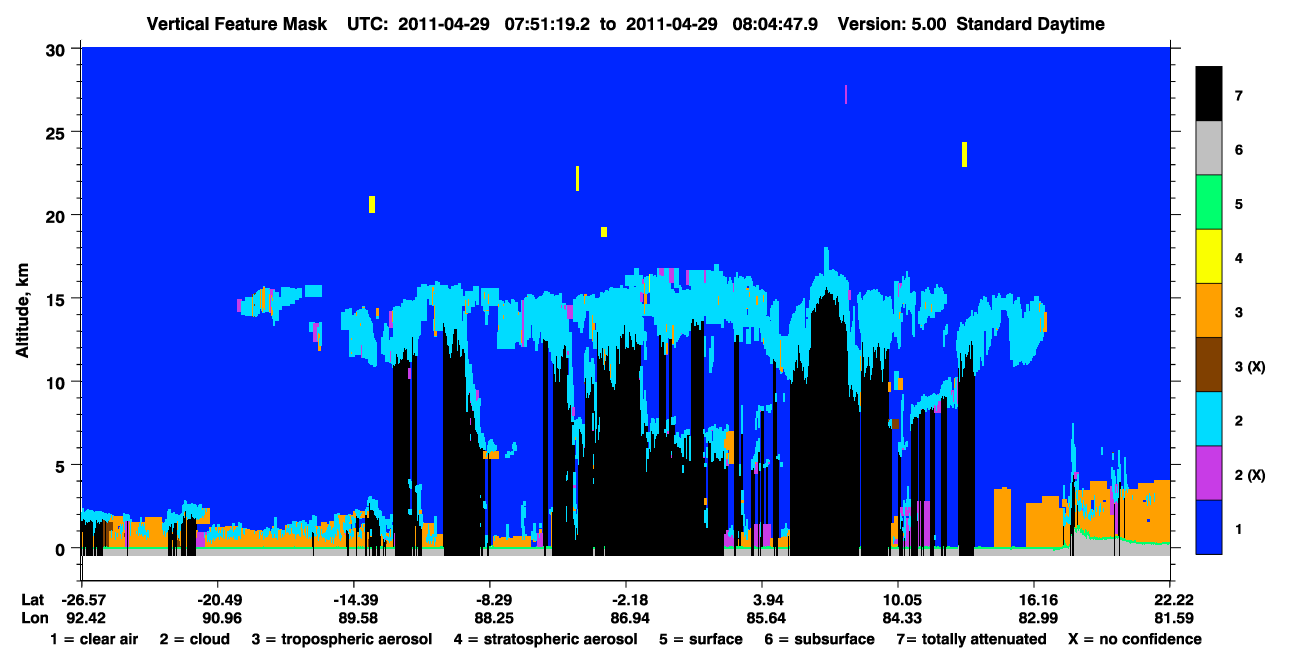Image resolution: width=1300 pixels, height=667 pixels.
Task: Click the 30 altitude tick label
Action: coord(57,48)
